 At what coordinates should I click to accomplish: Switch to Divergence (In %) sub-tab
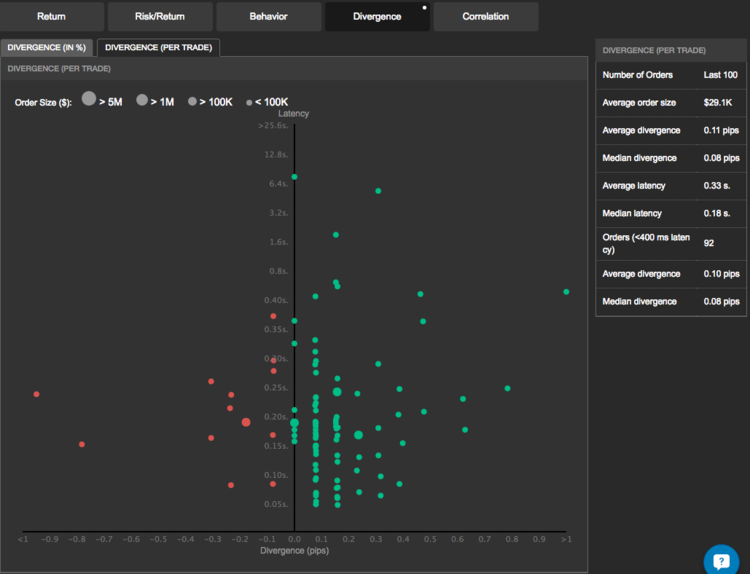pyautogui.click(x=47, y=47)
